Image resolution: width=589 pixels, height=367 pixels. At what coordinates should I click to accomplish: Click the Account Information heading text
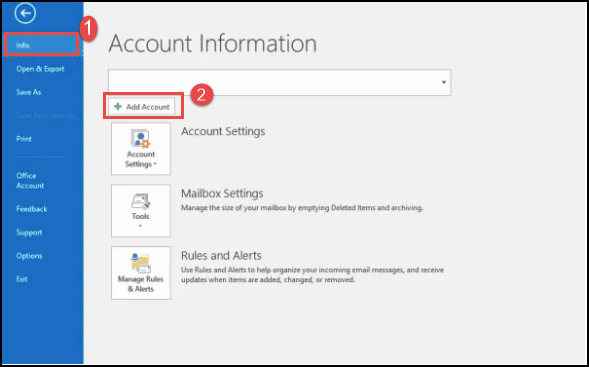(213, 44)
